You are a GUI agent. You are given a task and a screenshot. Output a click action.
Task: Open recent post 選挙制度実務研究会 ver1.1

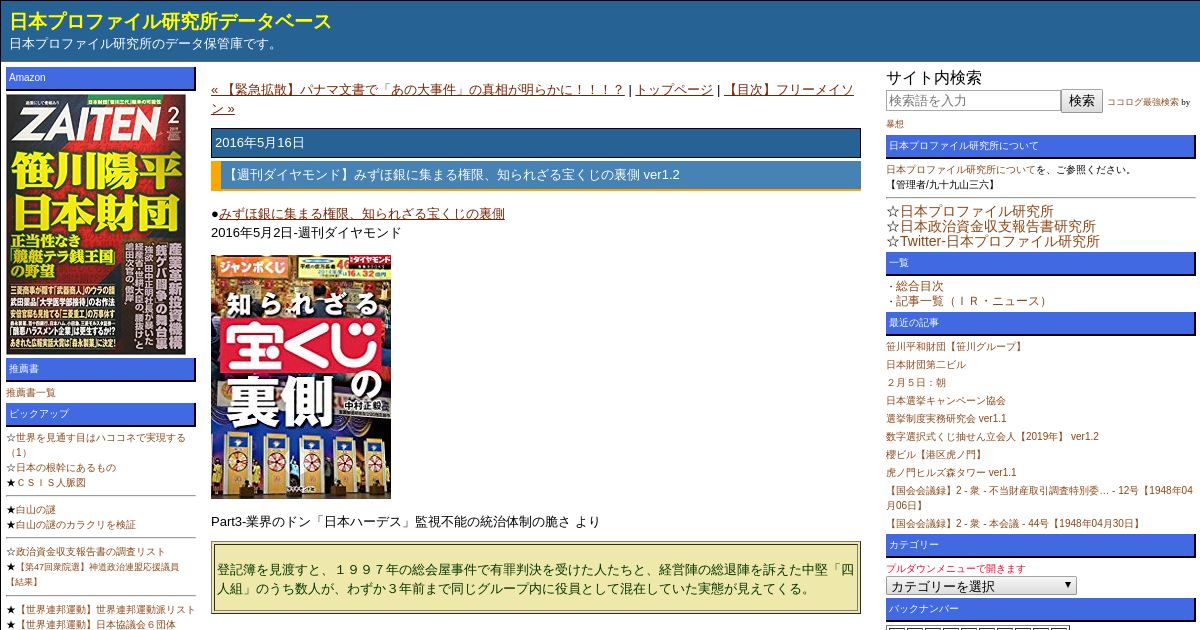coord(946,418)
